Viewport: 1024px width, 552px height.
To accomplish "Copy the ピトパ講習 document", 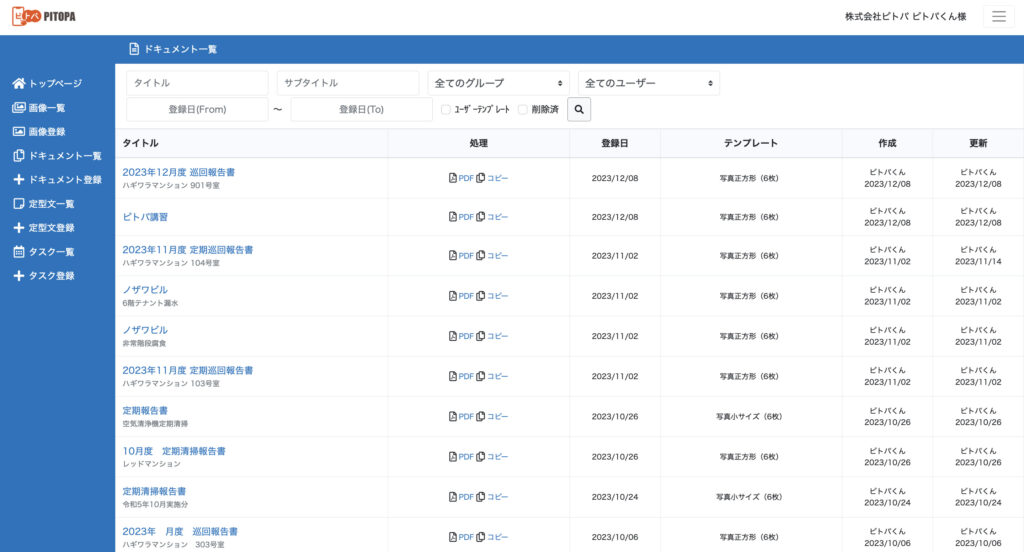I will pos(492,217).
